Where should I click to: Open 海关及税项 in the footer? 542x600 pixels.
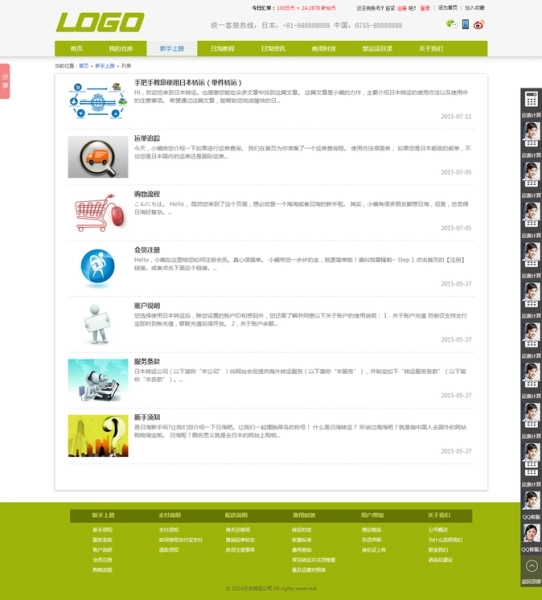238,530
